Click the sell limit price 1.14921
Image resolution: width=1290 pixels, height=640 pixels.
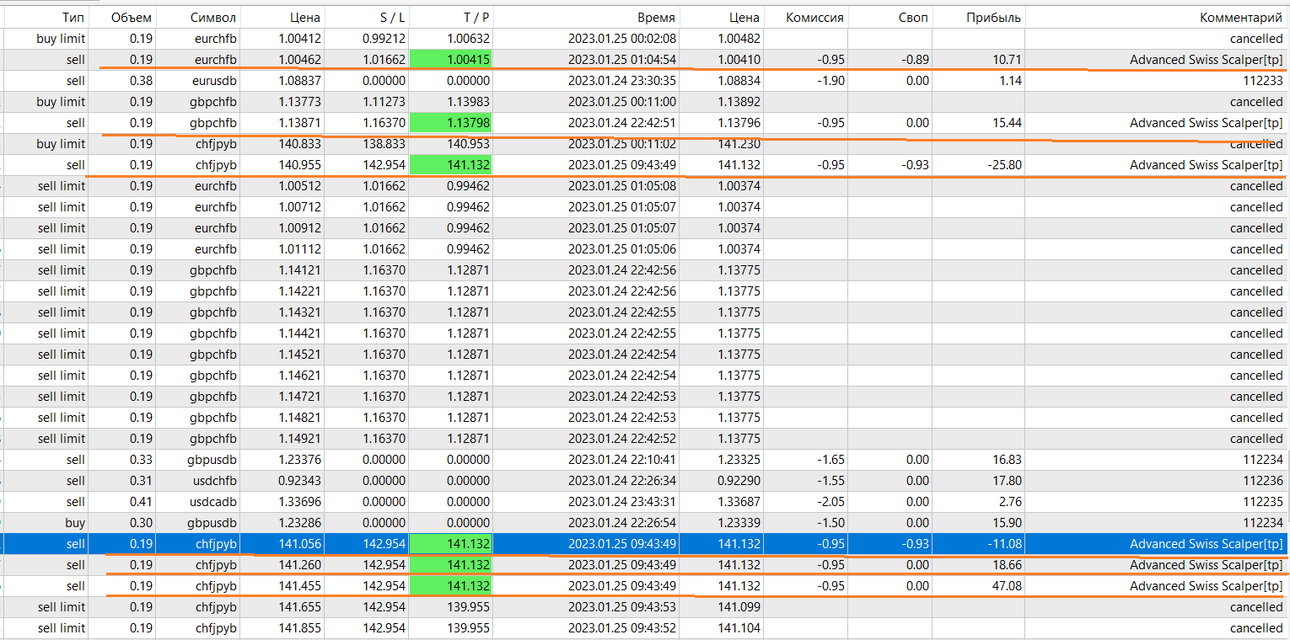click(298, 439)
